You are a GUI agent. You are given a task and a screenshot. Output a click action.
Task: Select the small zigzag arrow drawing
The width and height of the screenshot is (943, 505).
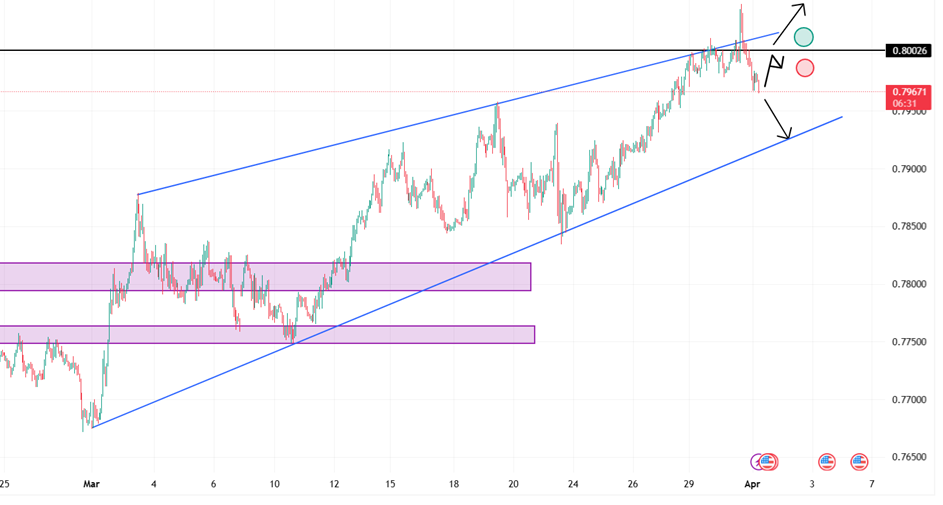(x=771, y=72)
